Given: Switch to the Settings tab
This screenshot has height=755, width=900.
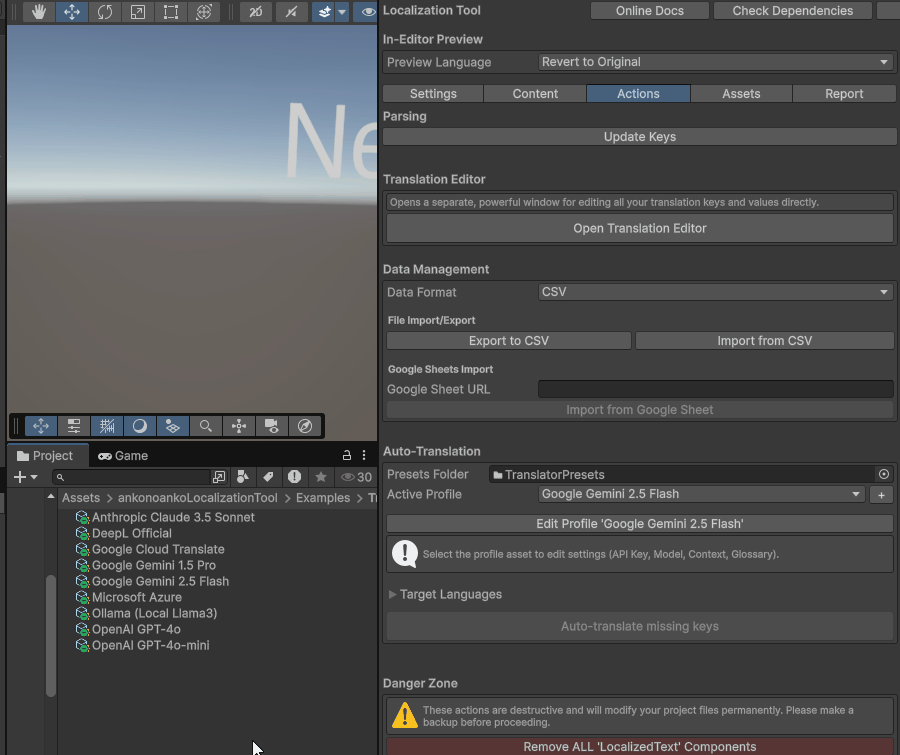Looking at the screenshot, I should tap(432, 93).
